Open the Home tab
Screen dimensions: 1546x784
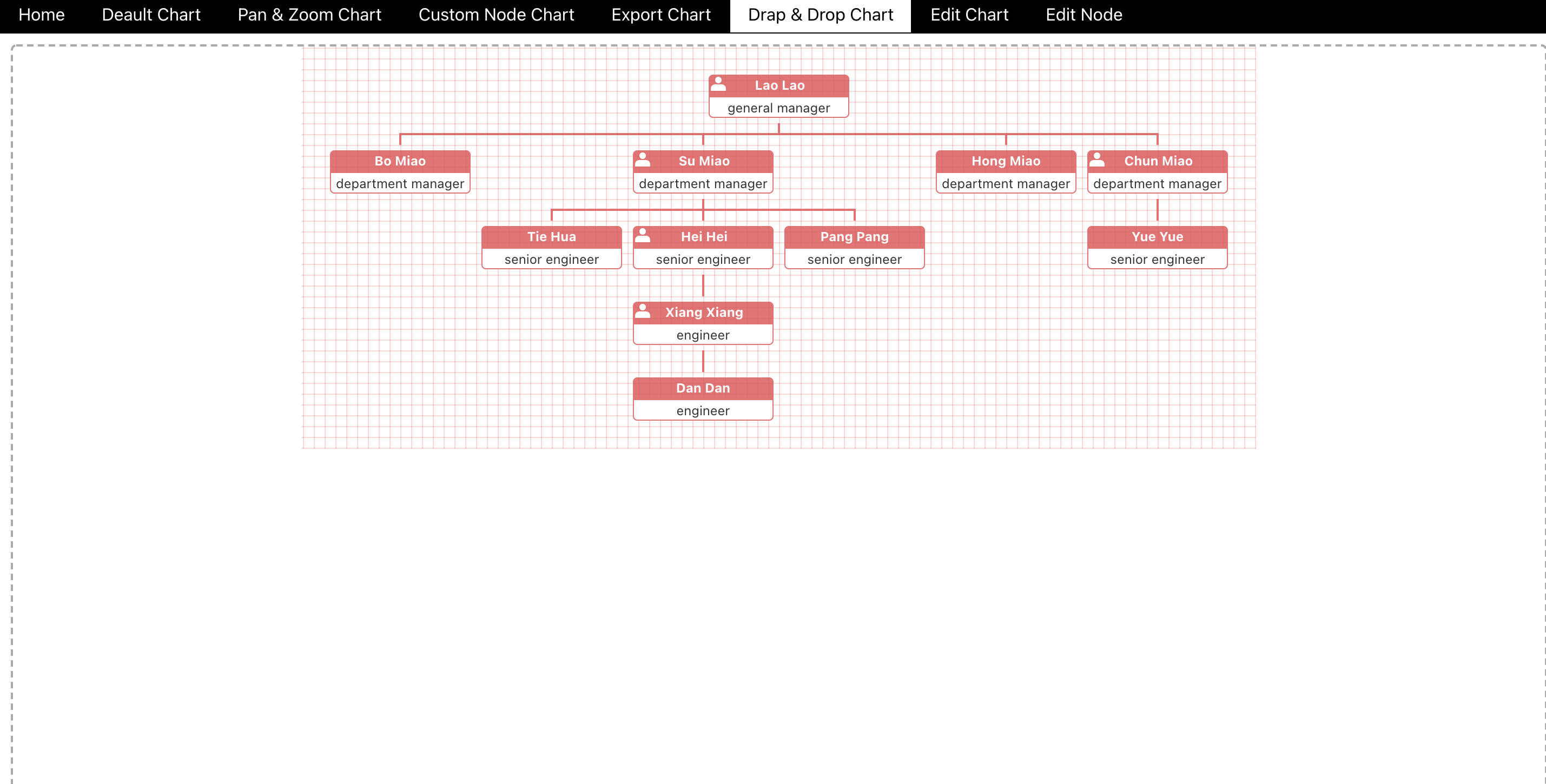42,15
